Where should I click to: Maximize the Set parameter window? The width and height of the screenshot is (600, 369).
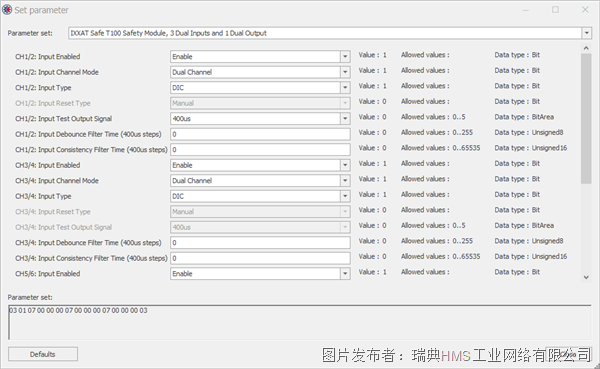pos(555,10)
